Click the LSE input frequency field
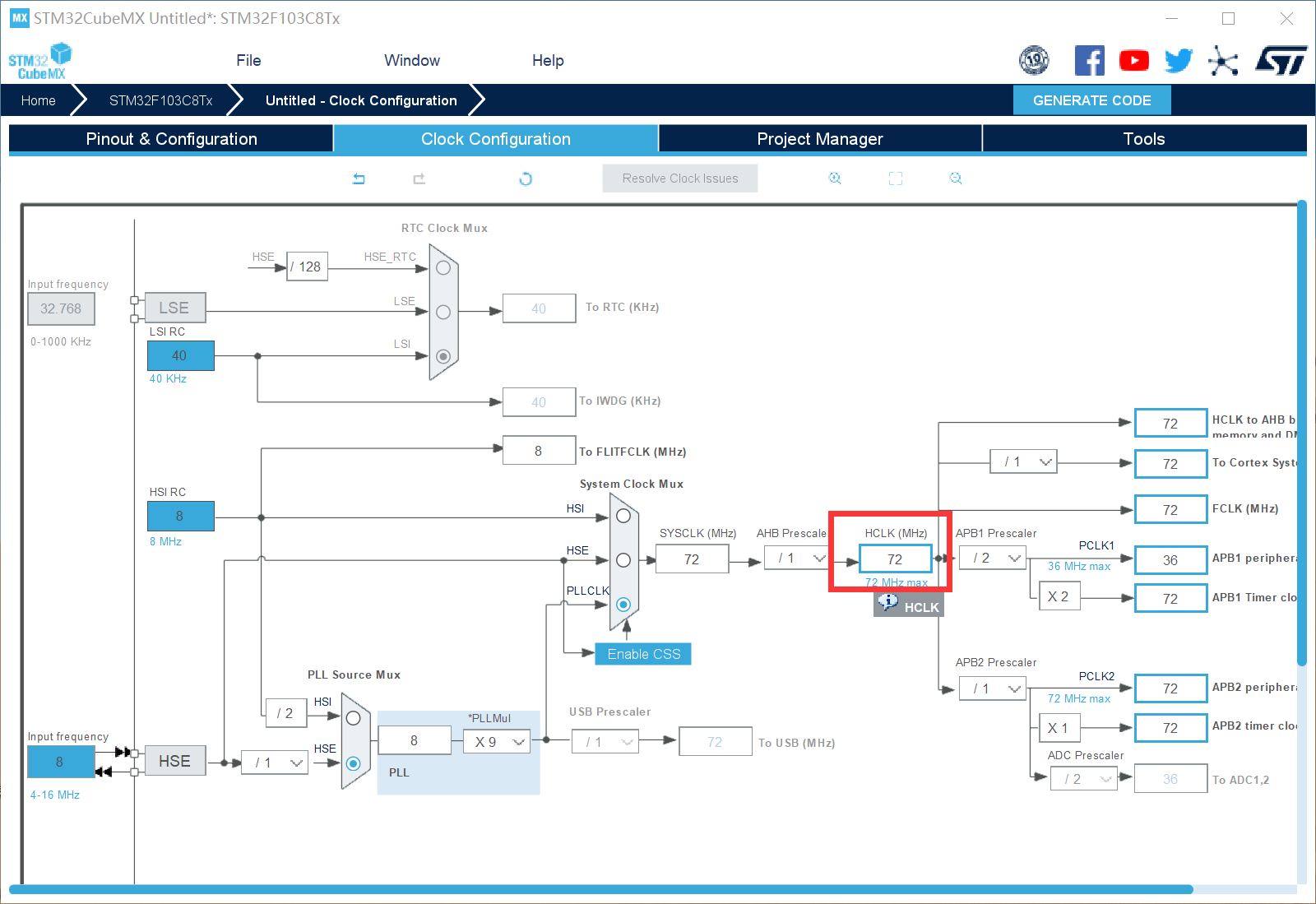Screen dimensions: 1316x904 (61, 309)
